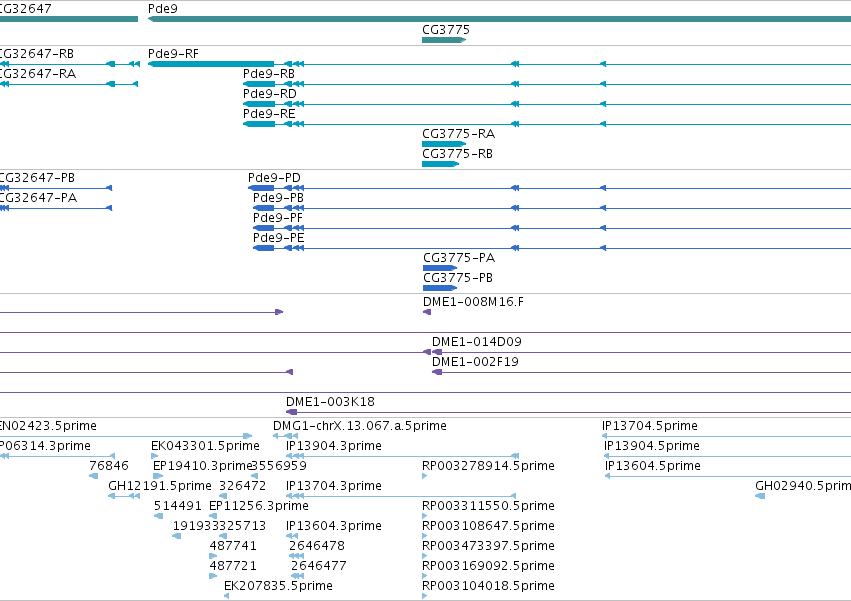Select the 2646478 feature label
This screenshot has height=601, width=851.
point(317,546)
